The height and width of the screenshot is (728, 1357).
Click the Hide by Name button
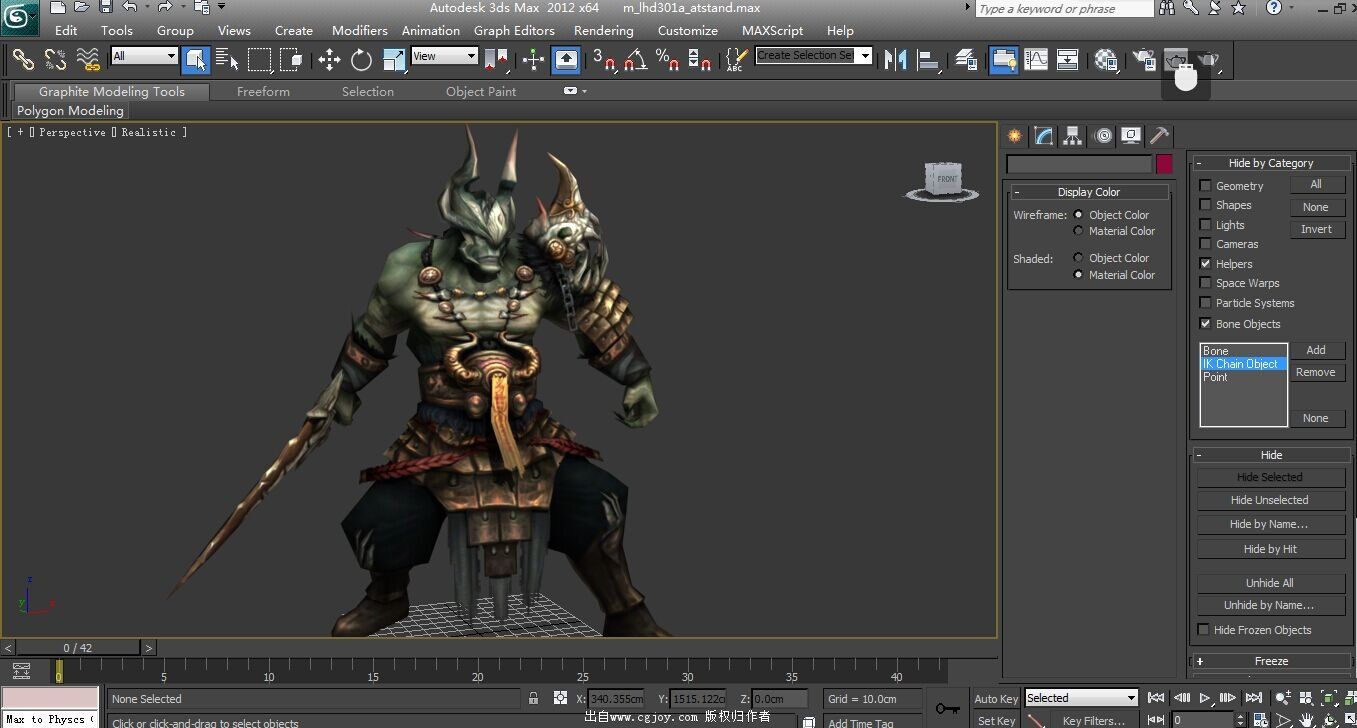1269,524
